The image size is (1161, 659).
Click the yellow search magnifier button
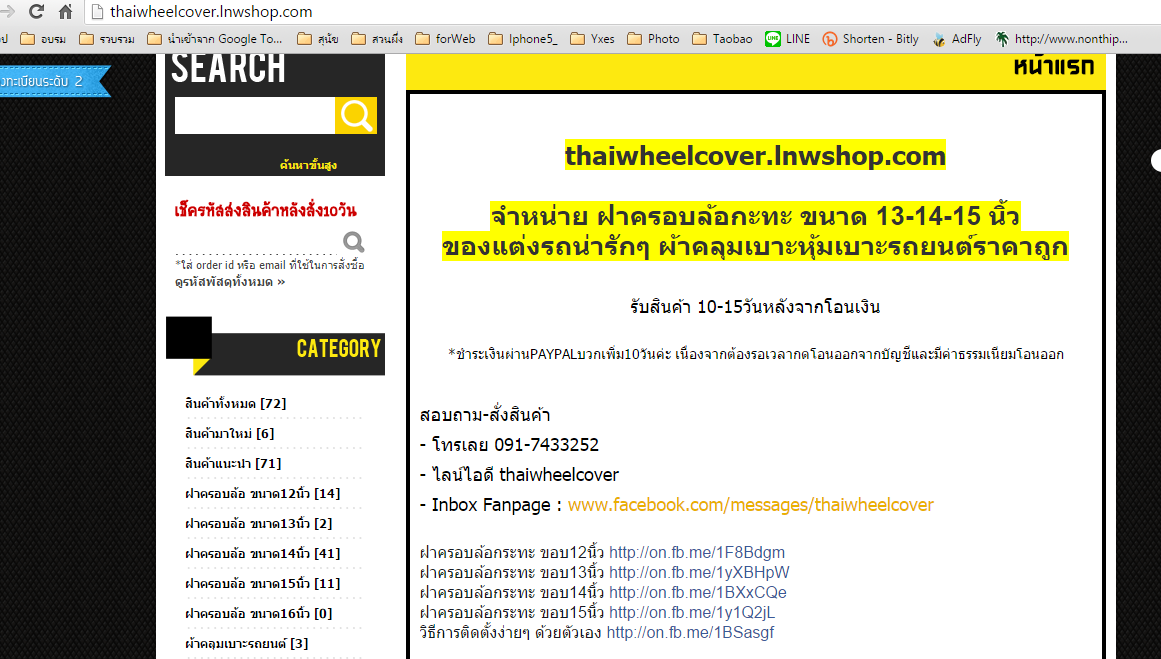(355, 116)
